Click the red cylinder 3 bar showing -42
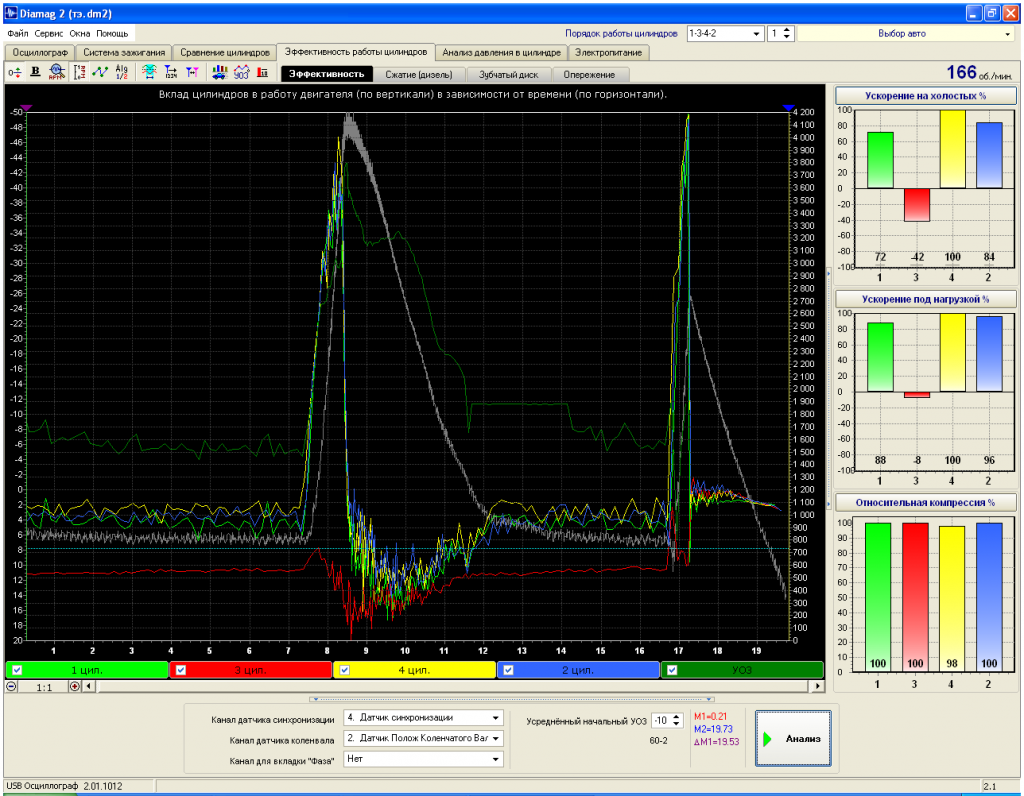The height and width of the screenshot is (796, 1024). coord(916,205)
